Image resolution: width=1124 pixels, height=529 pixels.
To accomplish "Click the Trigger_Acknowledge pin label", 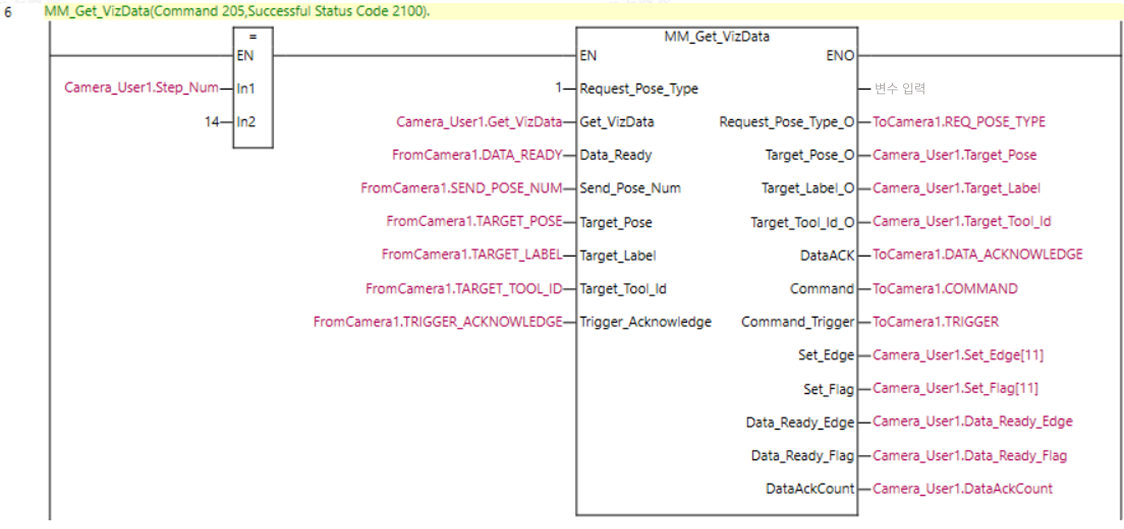I will 645,323.
